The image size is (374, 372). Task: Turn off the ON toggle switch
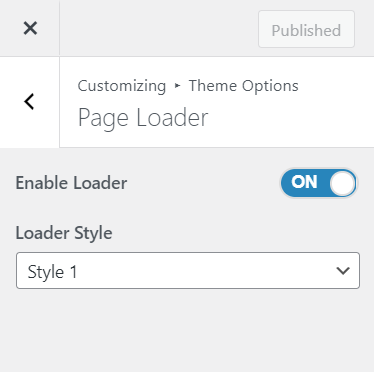point(318,183)
